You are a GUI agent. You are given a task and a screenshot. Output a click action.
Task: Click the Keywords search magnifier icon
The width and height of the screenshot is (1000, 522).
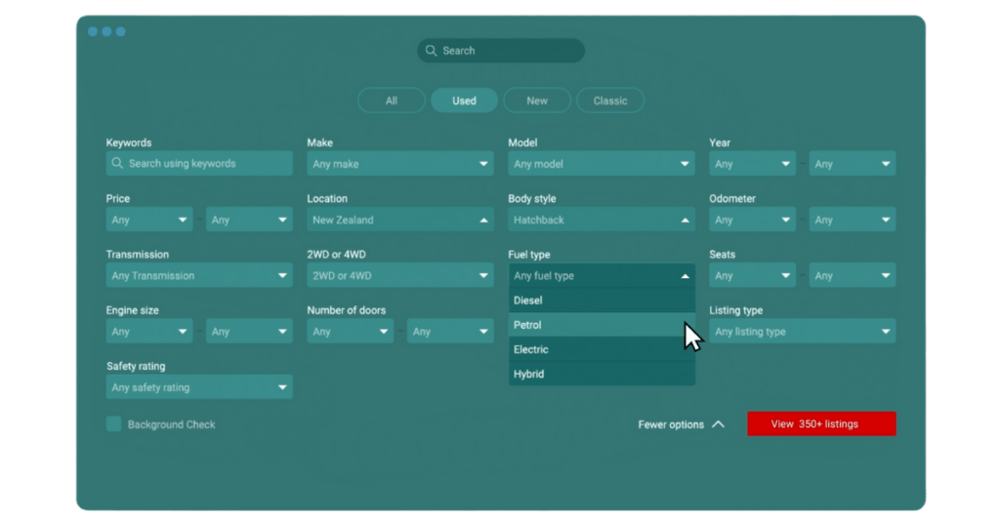point(118,164)
